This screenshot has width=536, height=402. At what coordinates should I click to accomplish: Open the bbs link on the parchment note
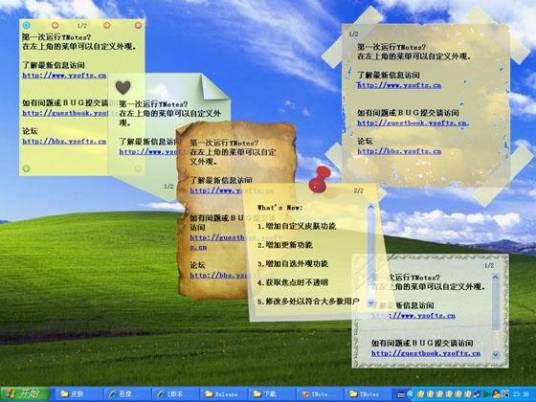[219, 275]
